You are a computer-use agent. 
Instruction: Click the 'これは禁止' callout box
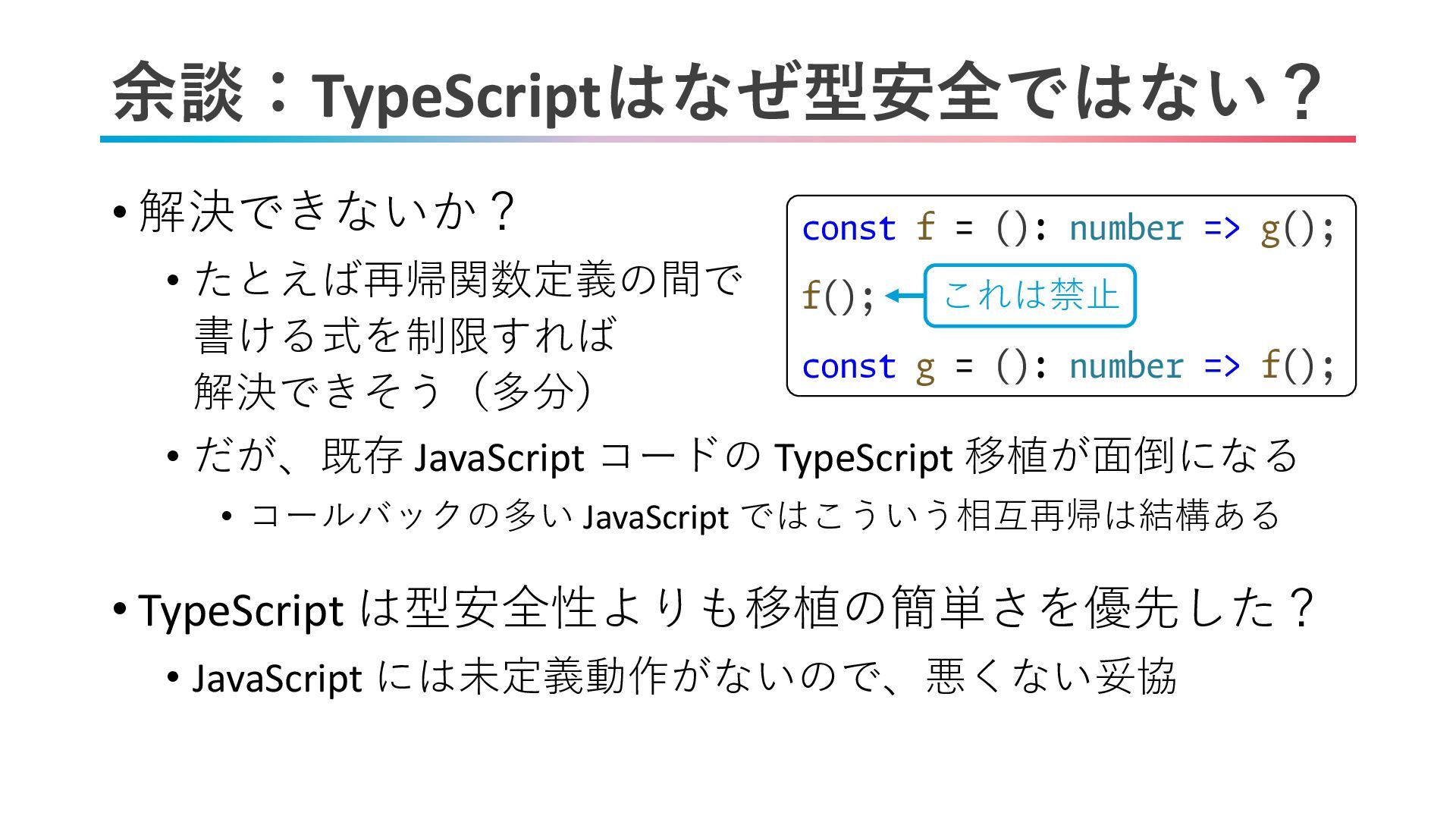pyautogui.click(x=1030, y=296)
